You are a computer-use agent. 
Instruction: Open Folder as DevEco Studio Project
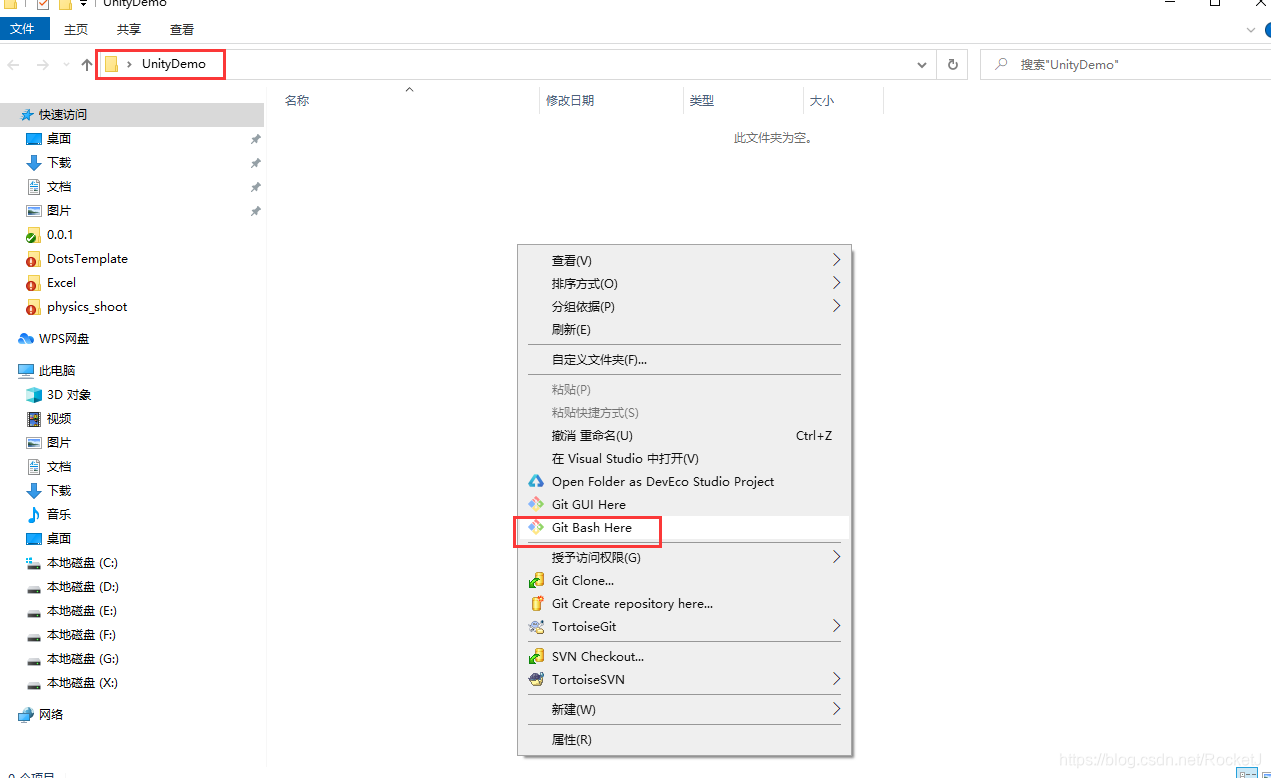663,481
